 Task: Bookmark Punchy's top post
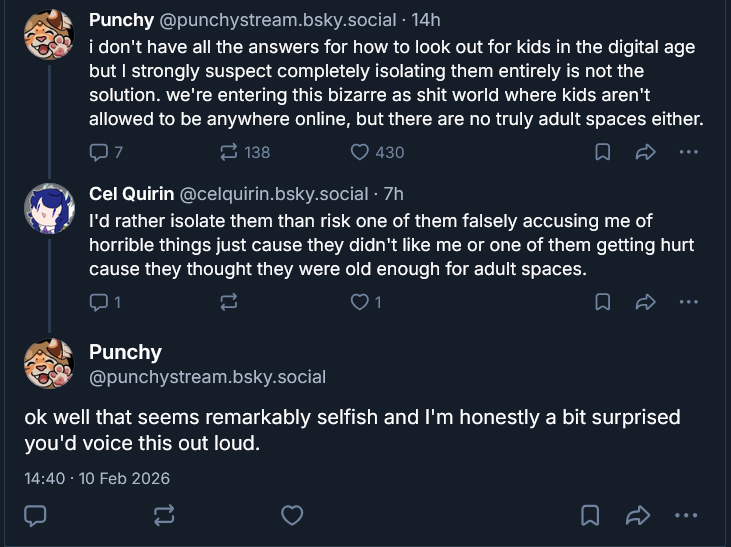point(603,152)
